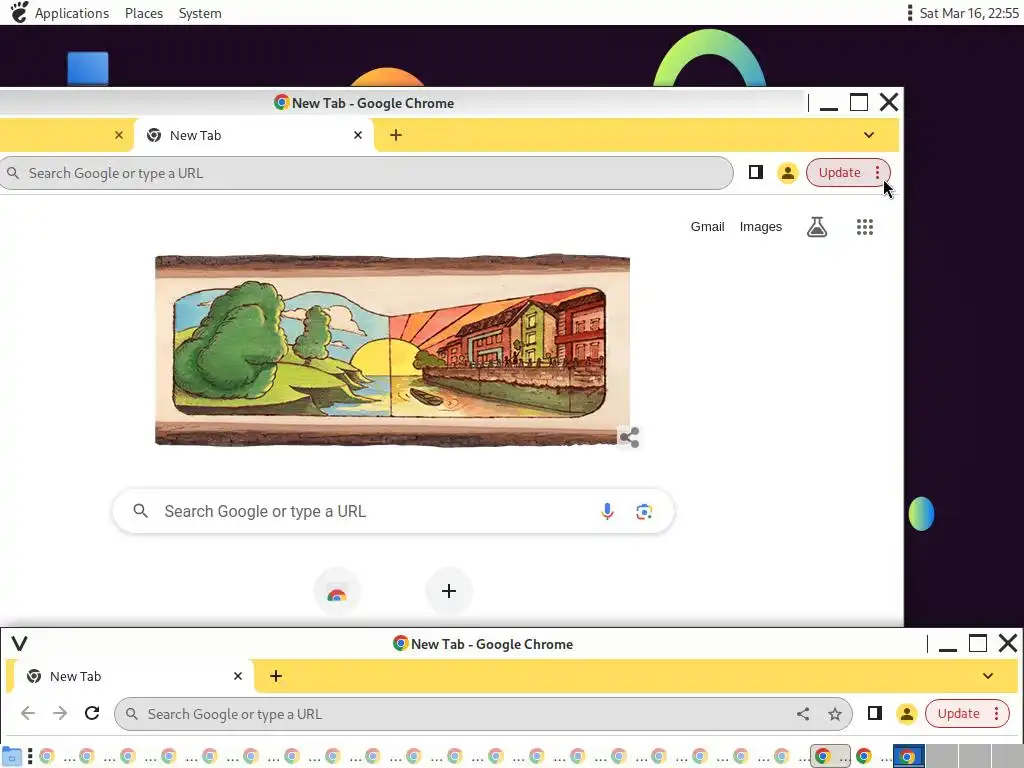
Task: Minimize the upper Chrome window
Action: tap(829, 103)
